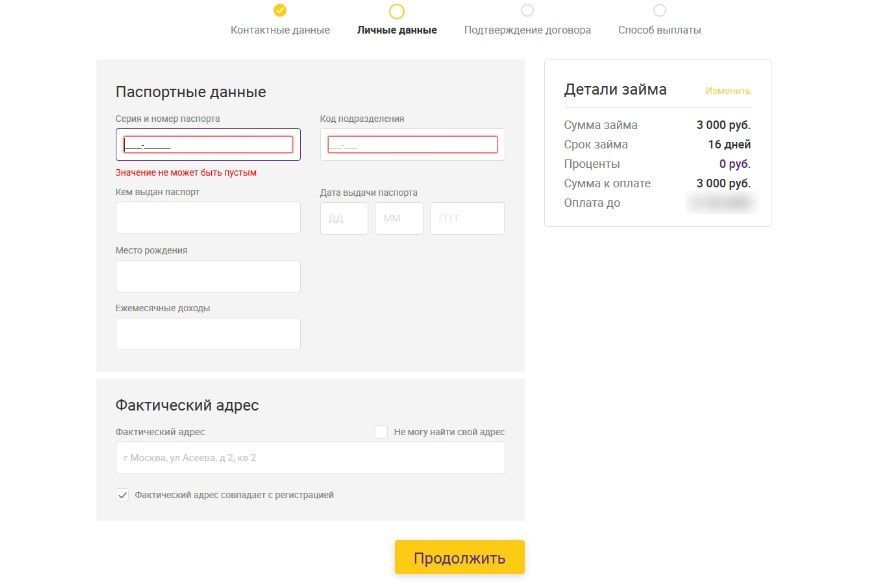Click the Изменить link in loan details
892x584 pixels.
coord(727,91)
